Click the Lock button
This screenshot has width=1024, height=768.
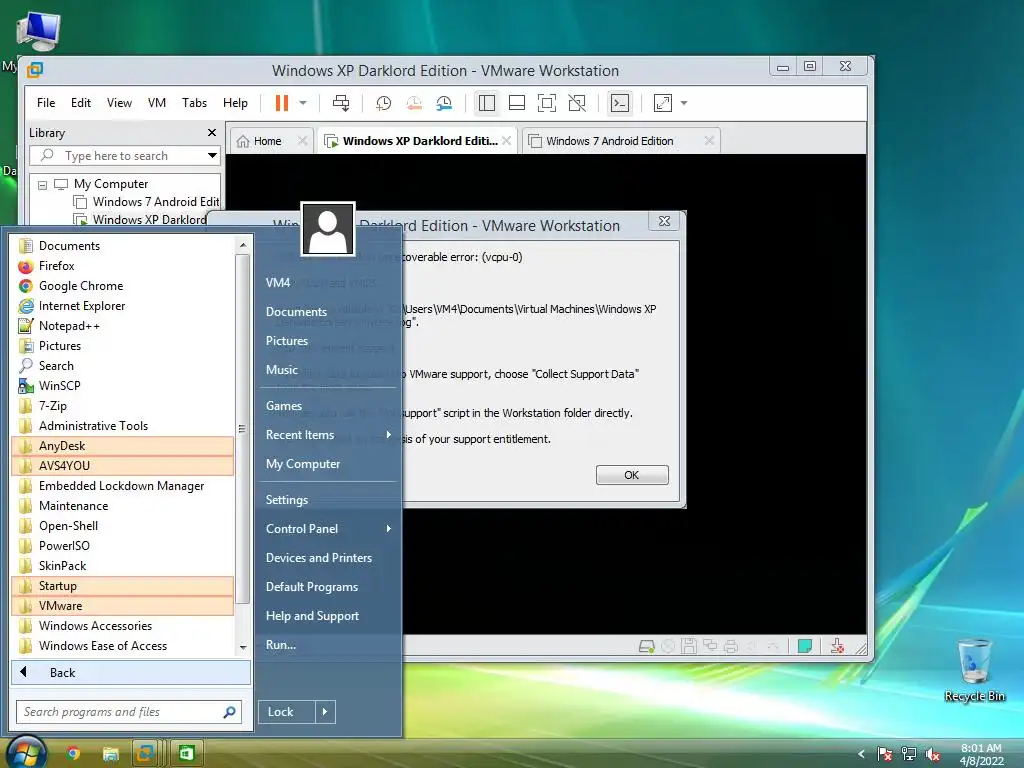pos(287,712)
